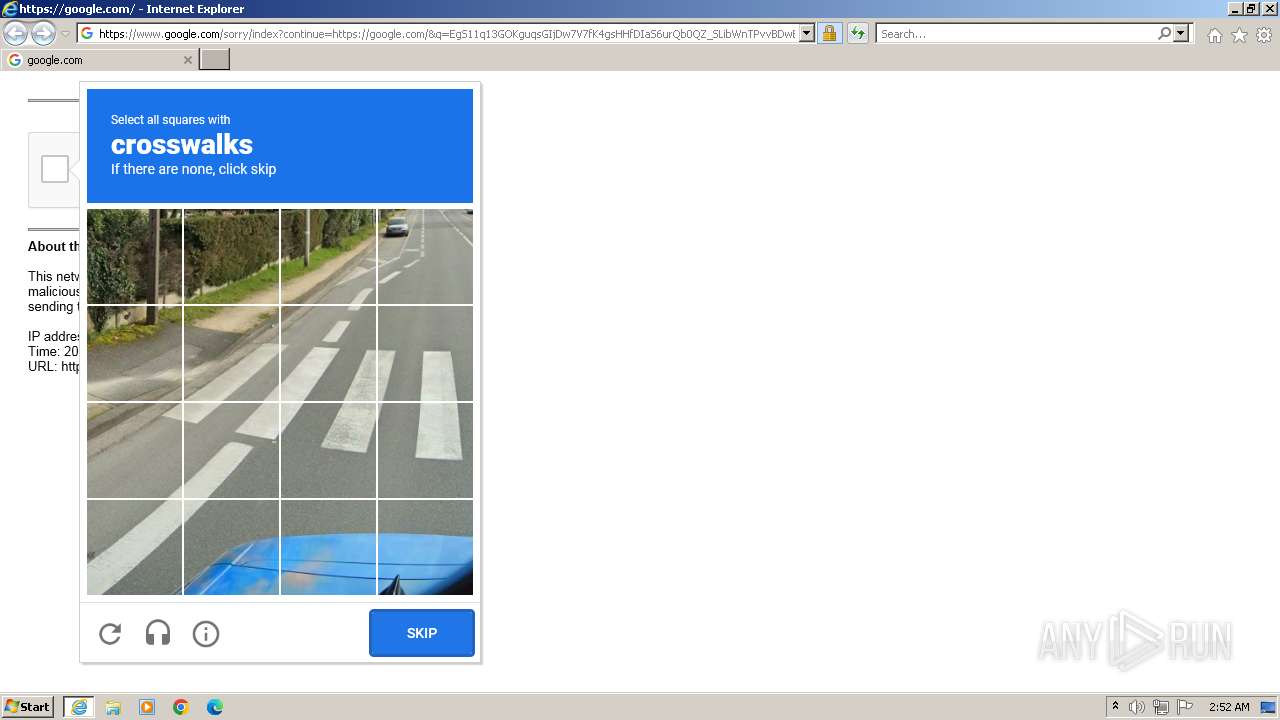Go forward with the browser Forward arrow

click(x=43, y=34)
